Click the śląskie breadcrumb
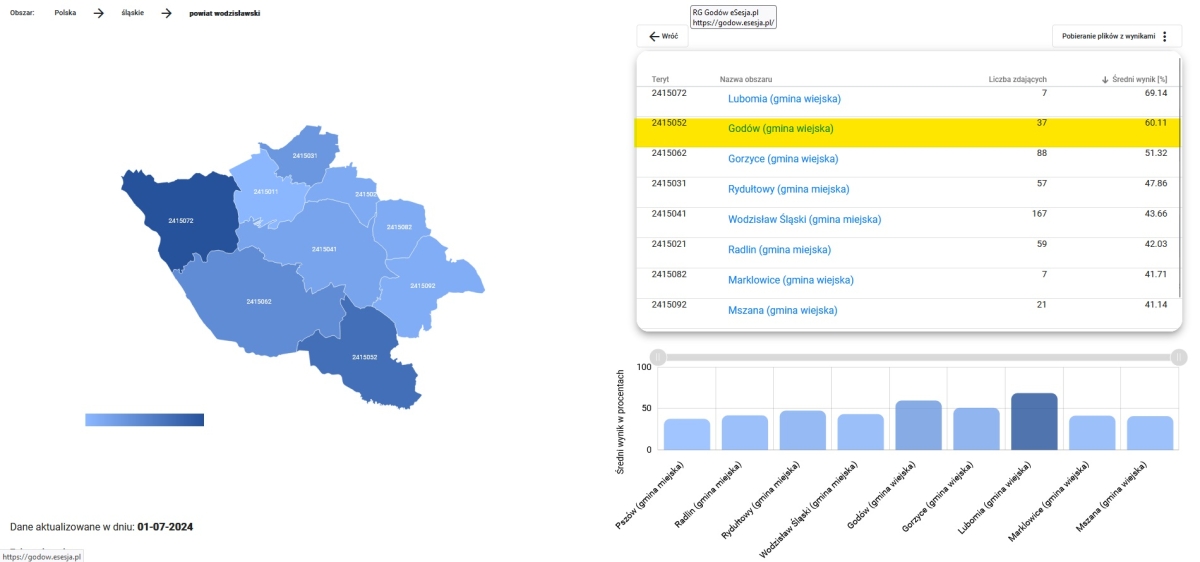 [x=131, y=13]
